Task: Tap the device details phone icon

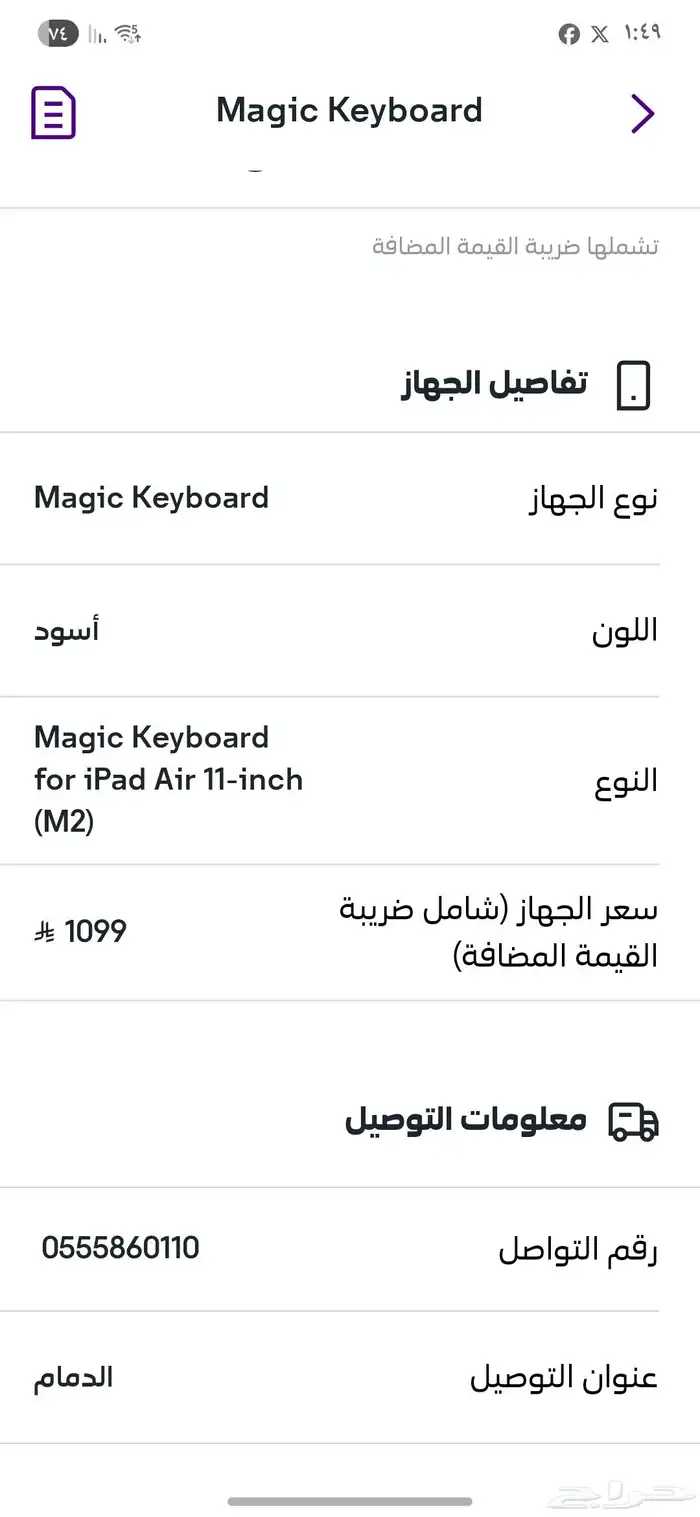Action: coord(634,386)
